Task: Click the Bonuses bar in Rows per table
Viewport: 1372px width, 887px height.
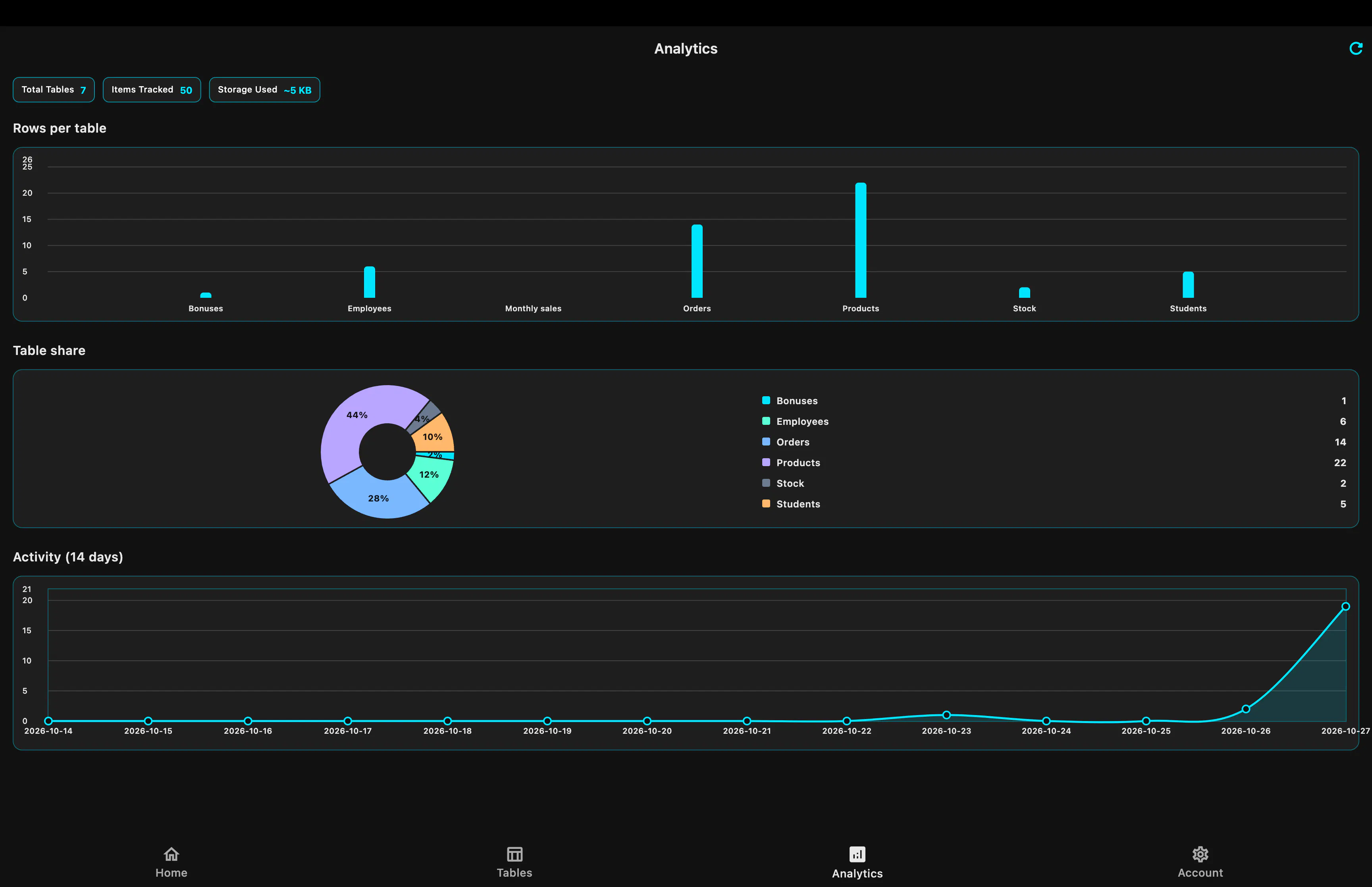Action: pos(206,295)
